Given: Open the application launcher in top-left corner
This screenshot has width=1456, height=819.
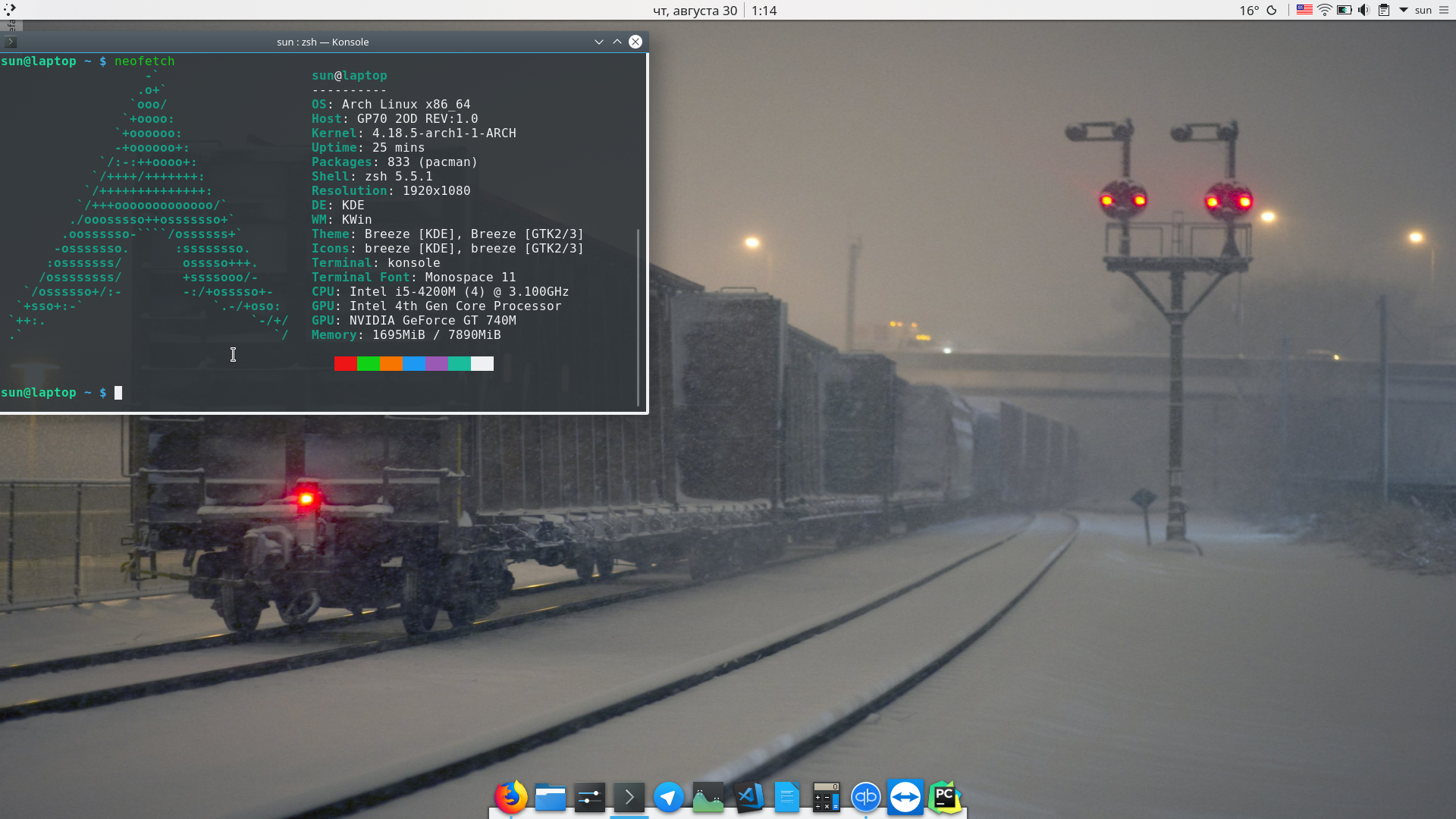Looking at the screenshot, I should tap(10, 10).
